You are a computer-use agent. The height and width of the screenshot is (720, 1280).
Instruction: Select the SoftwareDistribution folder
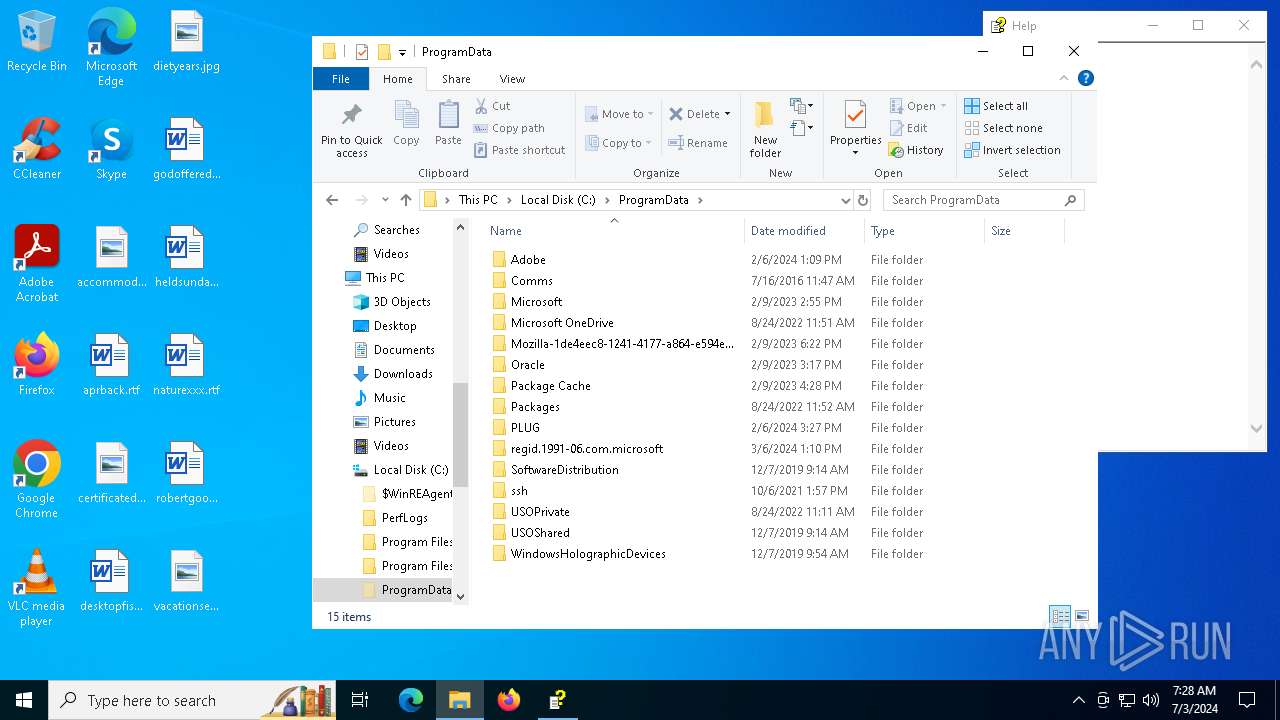(x=564, y=470)
